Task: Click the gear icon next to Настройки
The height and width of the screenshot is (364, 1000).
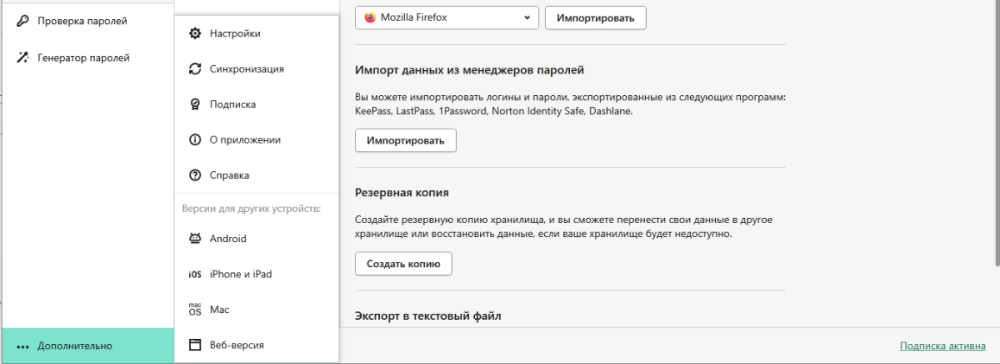Action: tap(195, 33)
